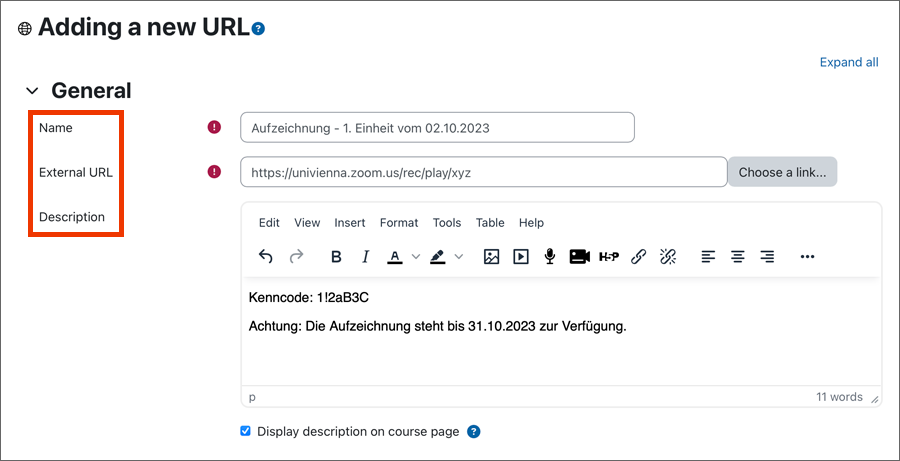Remove link with the unlink icon

668,257
